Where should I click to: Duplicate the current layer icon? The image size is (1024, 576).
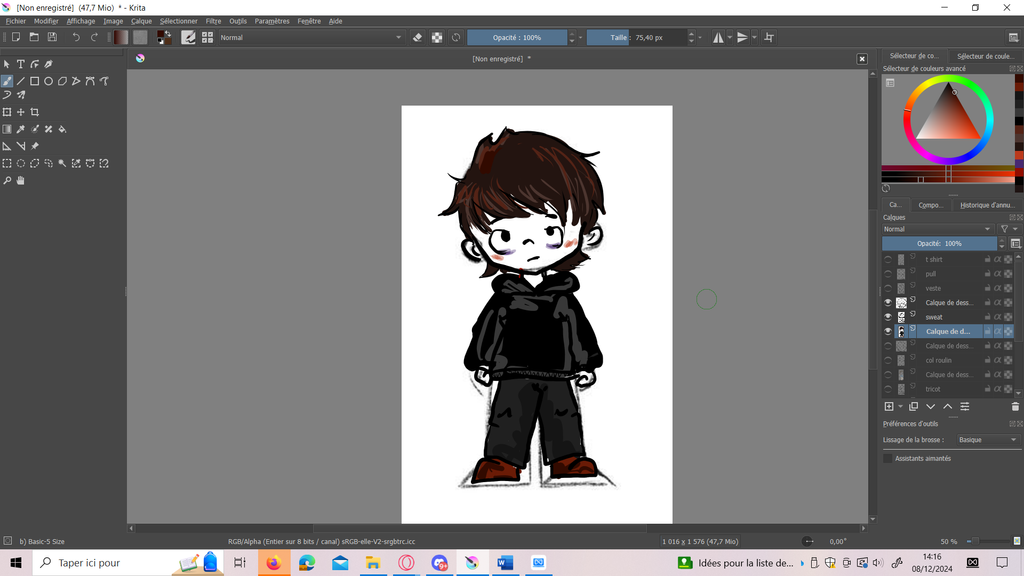tap(913, 407)
